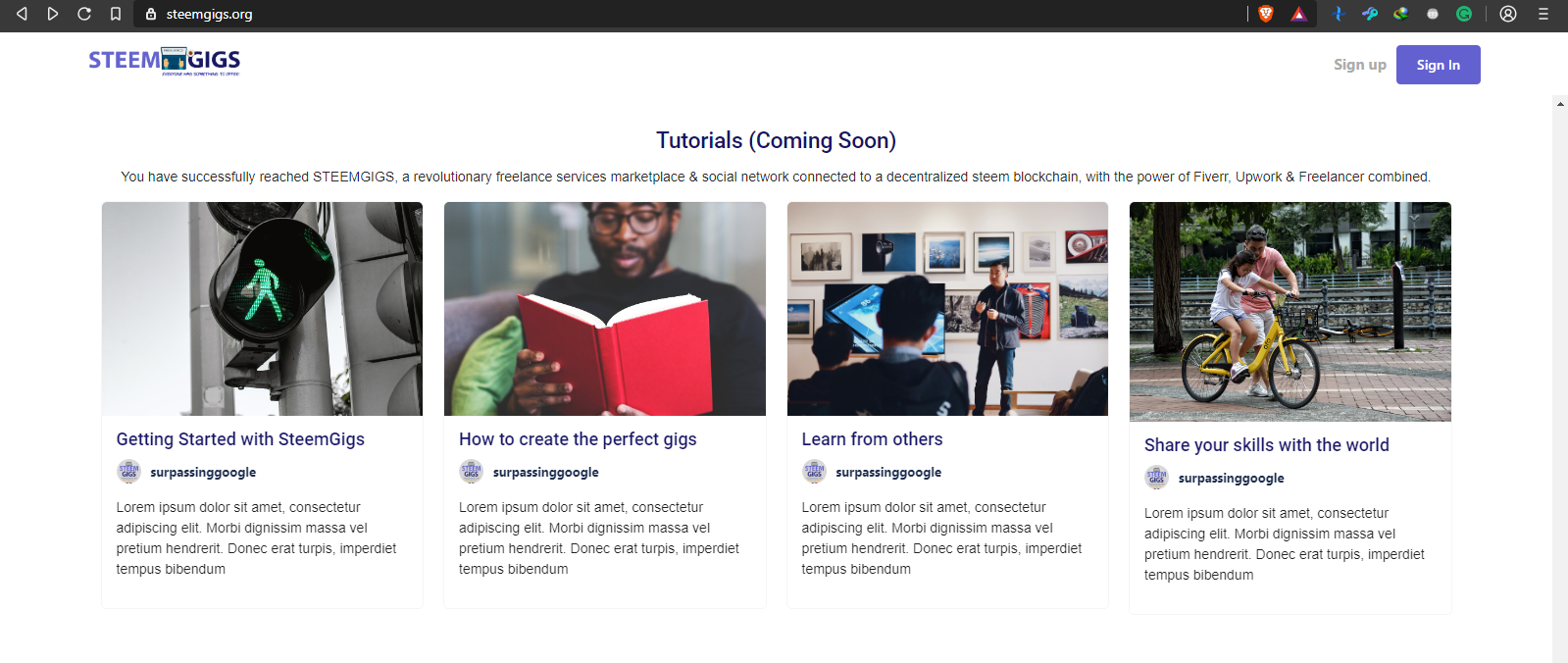Reload the page with the refresh icon
The image size is (1568, 663).
pyautogui.click(x=84, y=14)
